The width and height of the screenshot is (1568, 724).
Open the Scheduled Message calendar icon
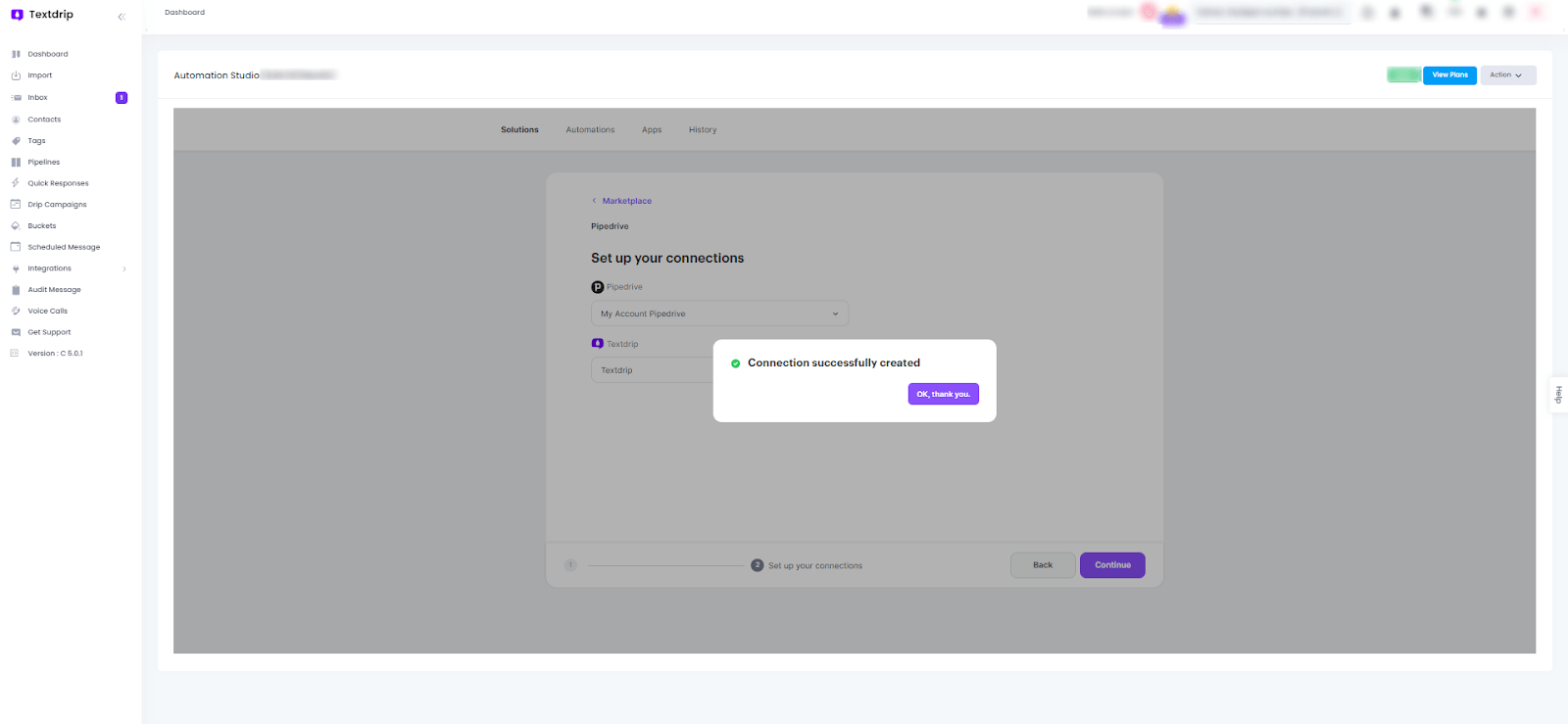[x=16, y=247]
